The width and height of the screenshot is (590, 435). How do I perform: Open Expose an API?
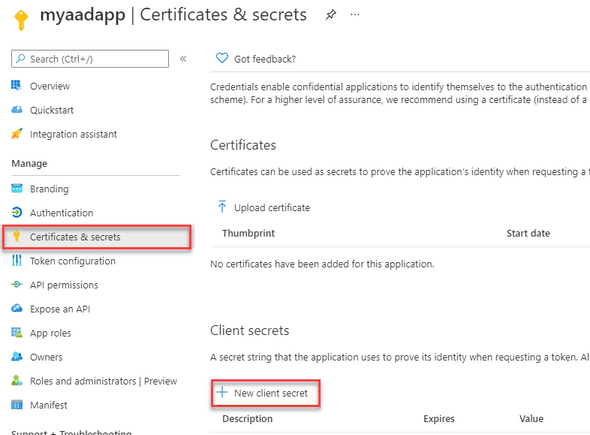pyautogui.click(x=60, y=309)
